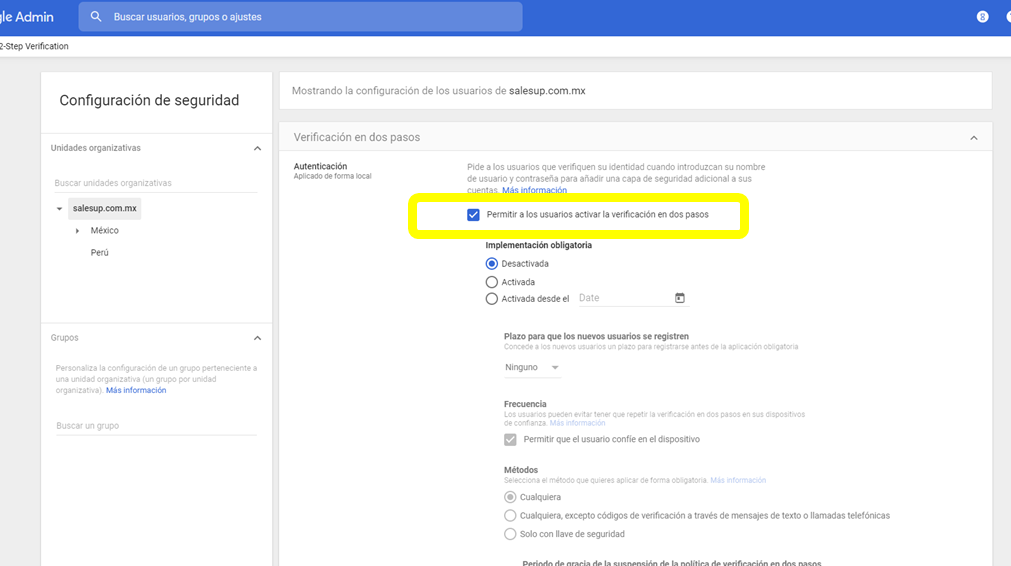Open the date picker calendar icon
Screen dimensions: 1011x566
tap(680, 298)
